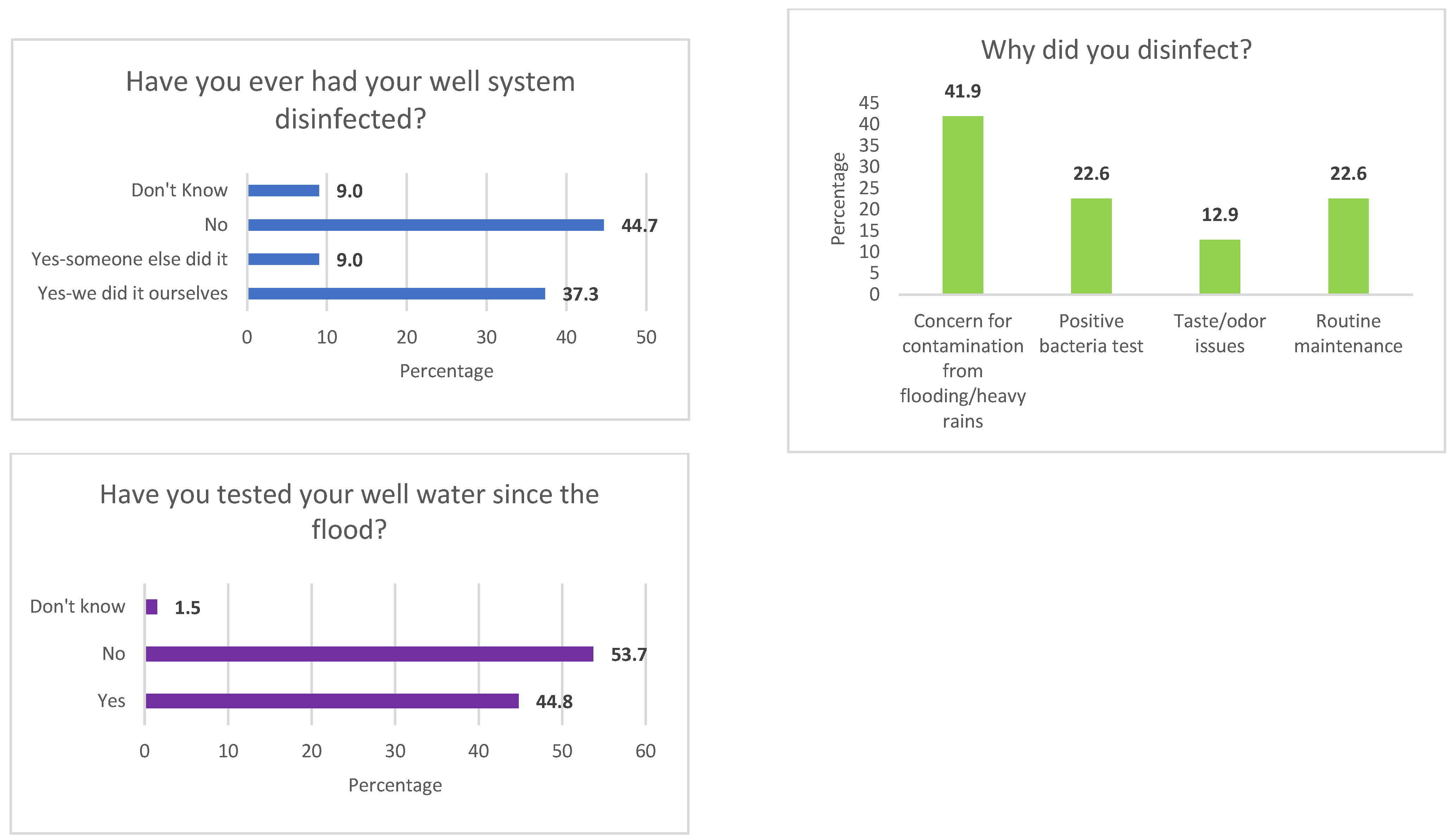Select the 'Routine maintenance' axis label
This screenshot has width=1454, height=840.
point(1348,334)
